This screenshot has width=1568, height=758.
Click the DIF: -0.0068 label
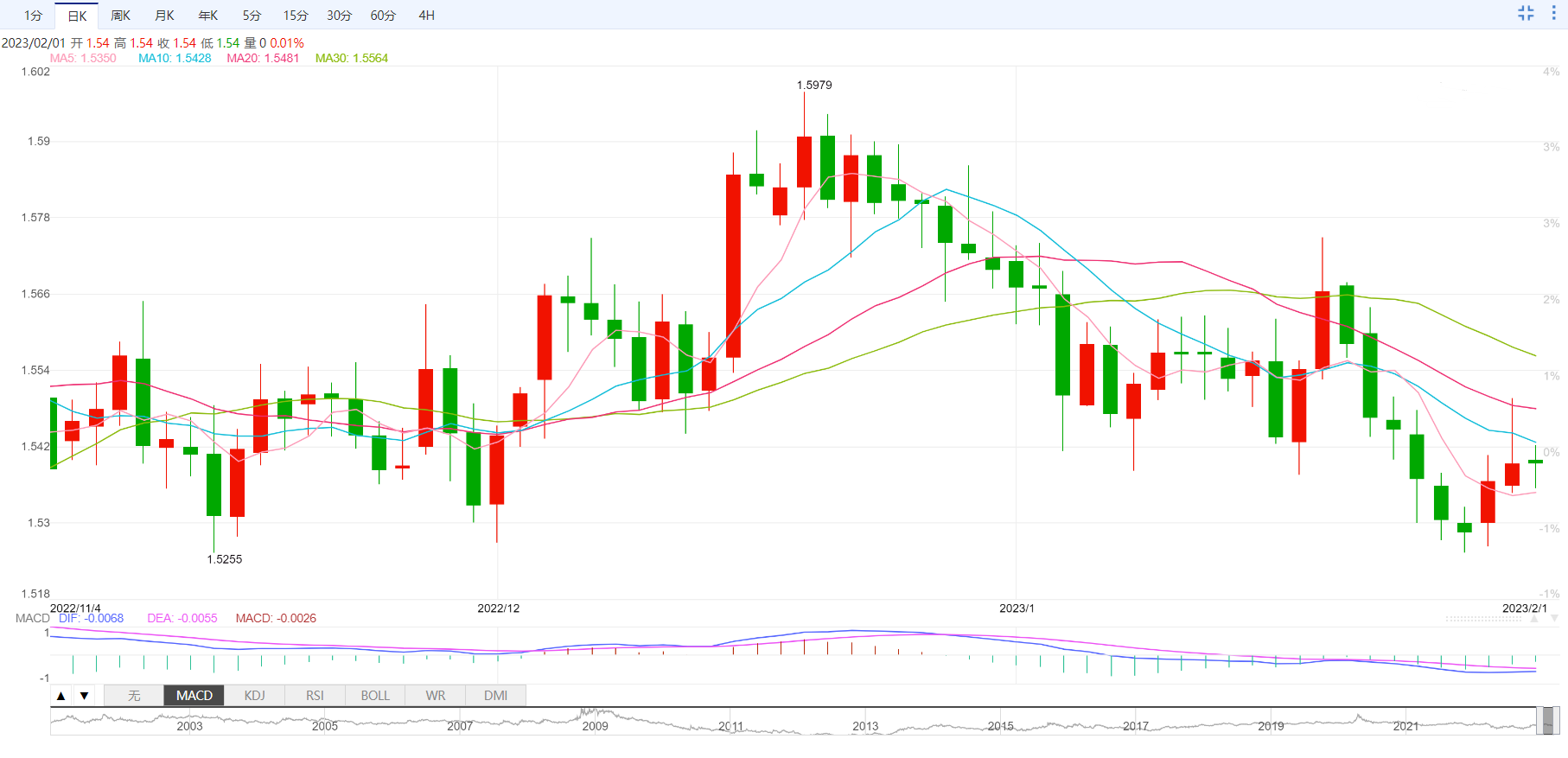[91, 618]
